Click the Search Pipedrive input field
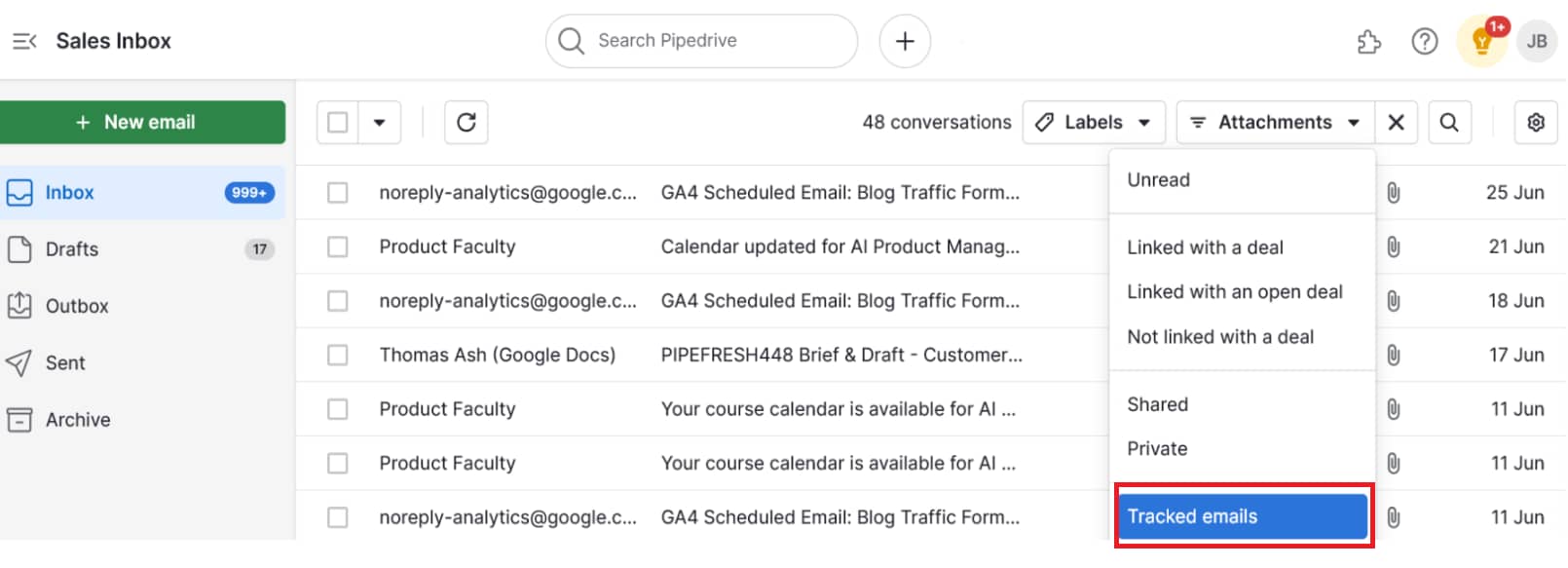The height and width of the screenshot is (568, 1568). pyautogui.click(x=701, y=41)
